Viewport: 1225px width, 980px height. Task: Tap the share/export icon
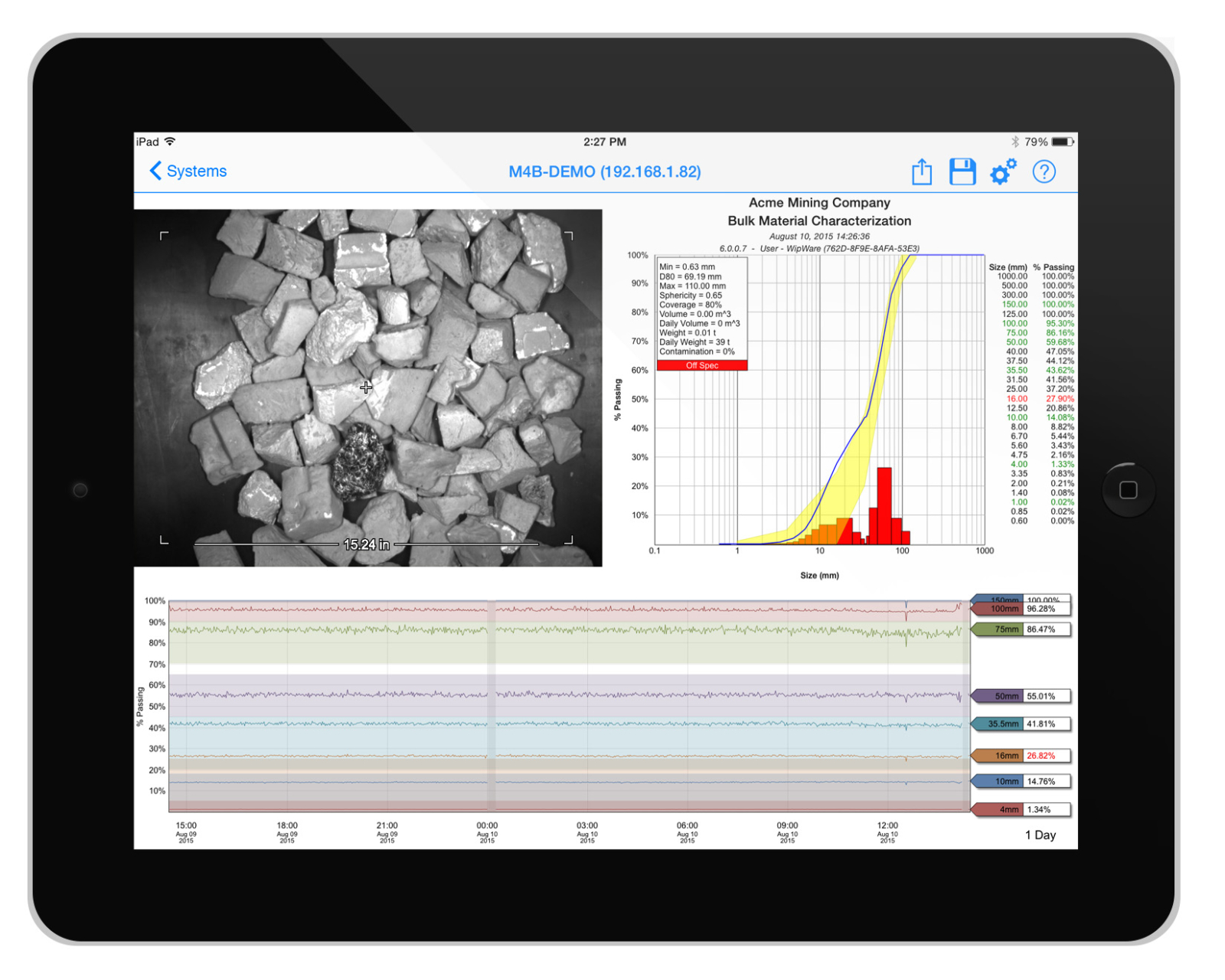coord(922,171)
